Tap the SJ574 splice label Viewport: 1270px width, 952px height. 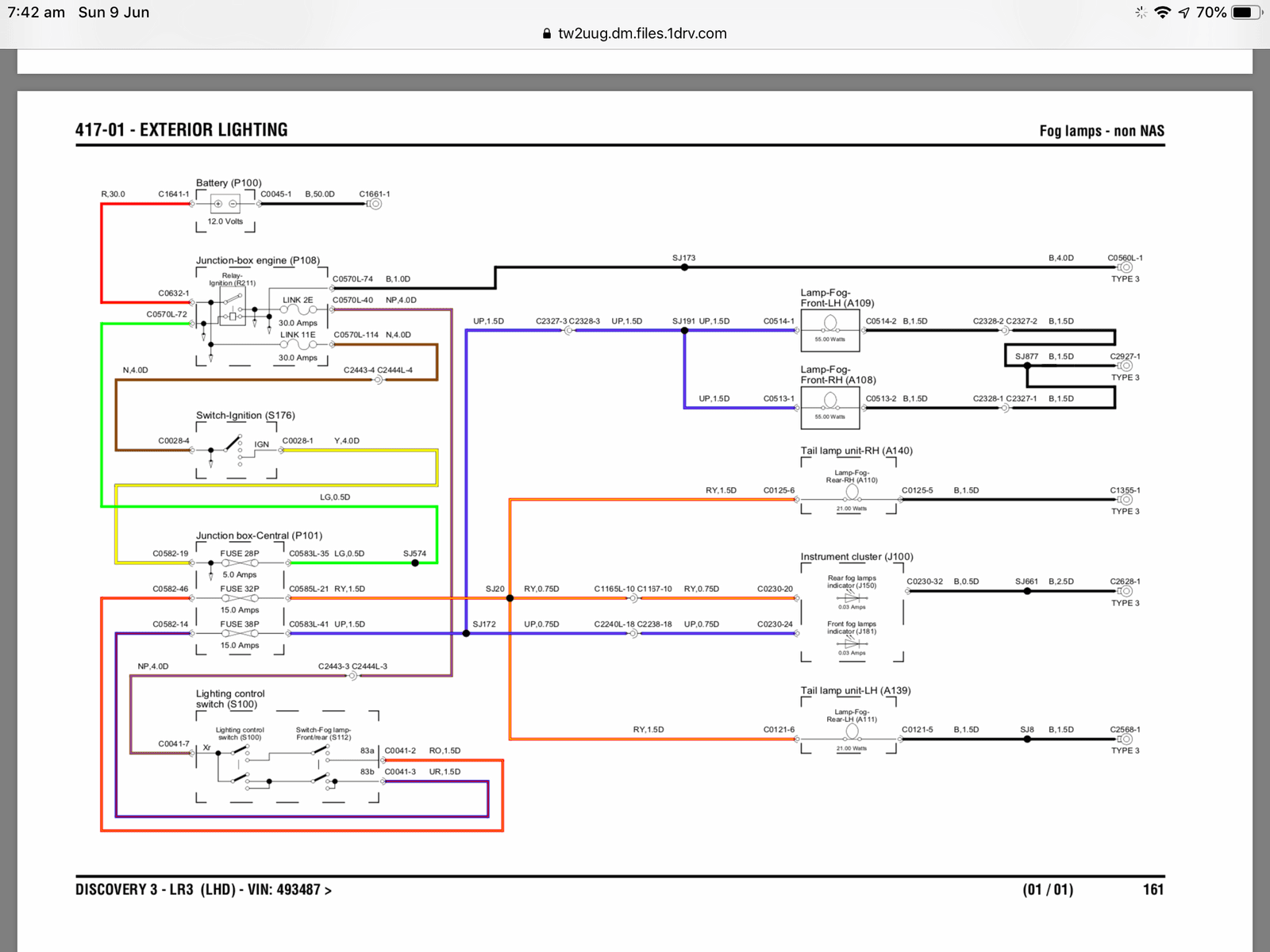[x=414, y=554]
